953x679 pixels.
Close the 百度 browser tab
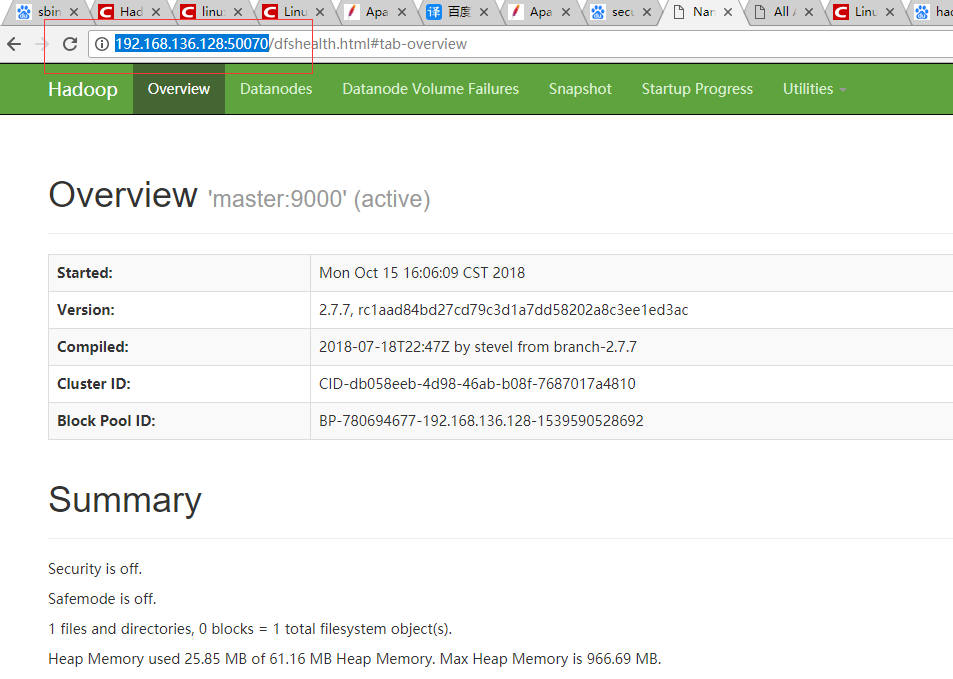tap(484, 12)
